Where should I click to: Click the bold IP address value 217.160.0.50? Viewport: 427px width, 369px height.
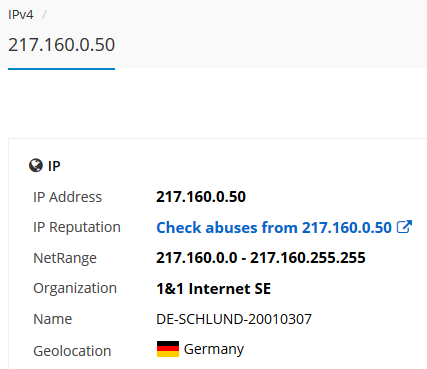click(201, 197)
